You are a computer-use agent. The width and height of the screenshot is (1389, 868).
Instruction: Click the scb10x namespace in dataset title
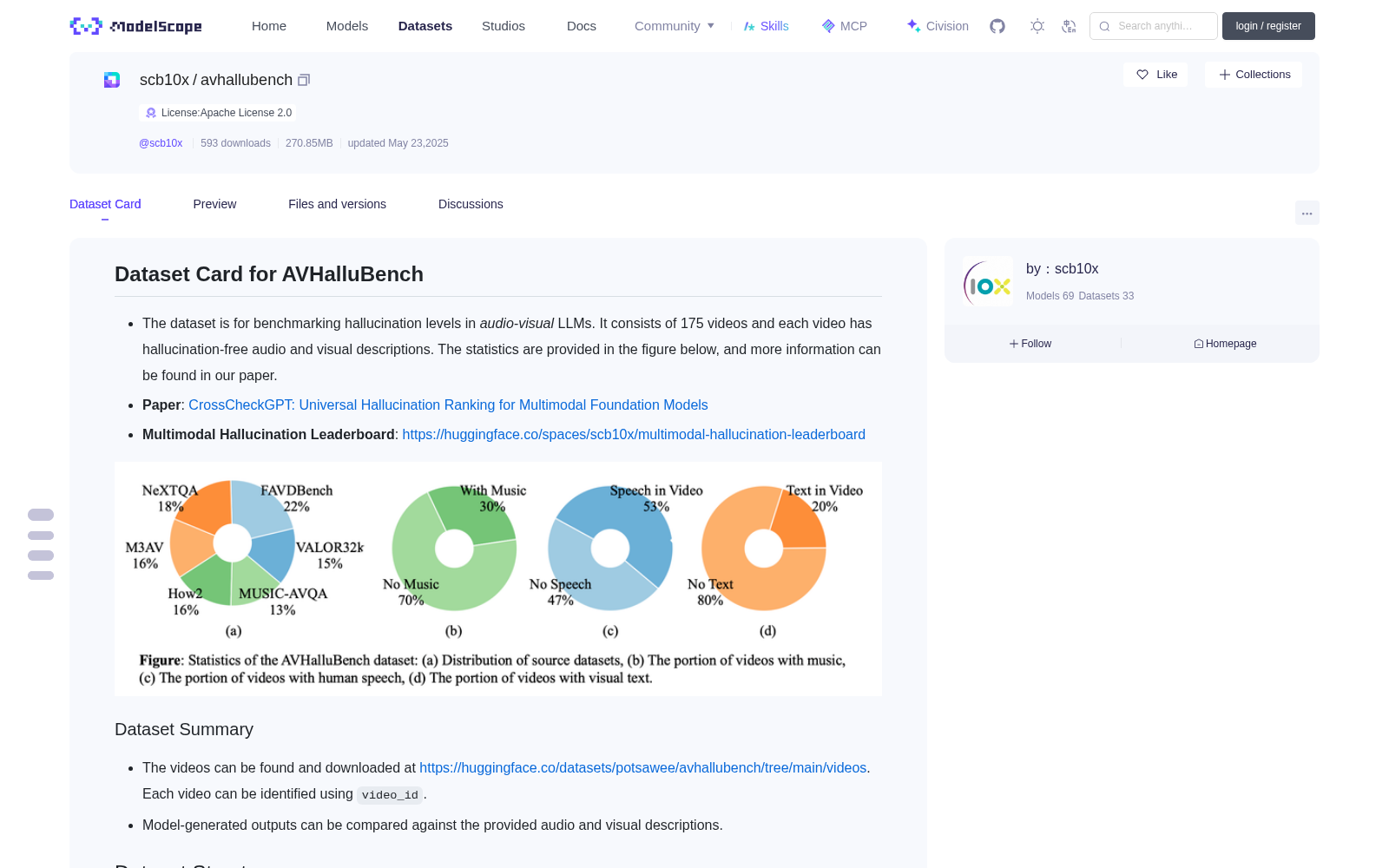pos(164,80)
